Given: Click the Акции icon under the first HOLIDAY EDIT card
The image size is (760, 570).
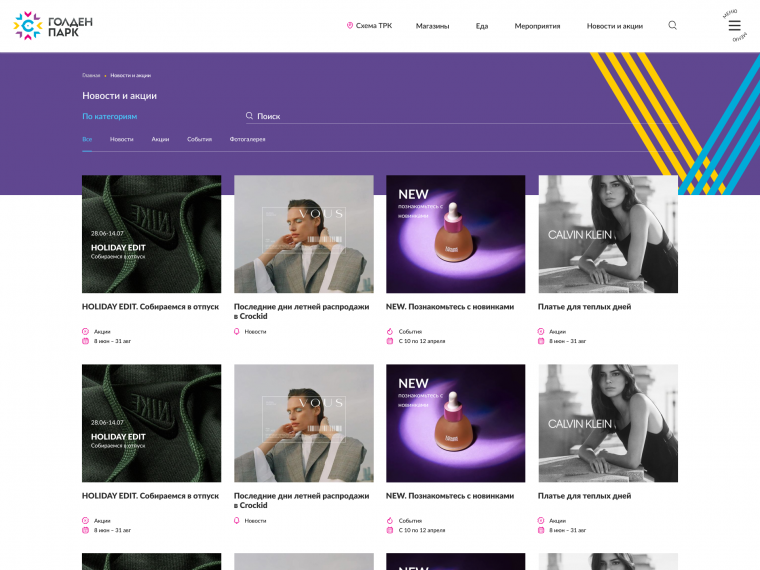Looking at the screenshot, I should click(x=85, y=332).
